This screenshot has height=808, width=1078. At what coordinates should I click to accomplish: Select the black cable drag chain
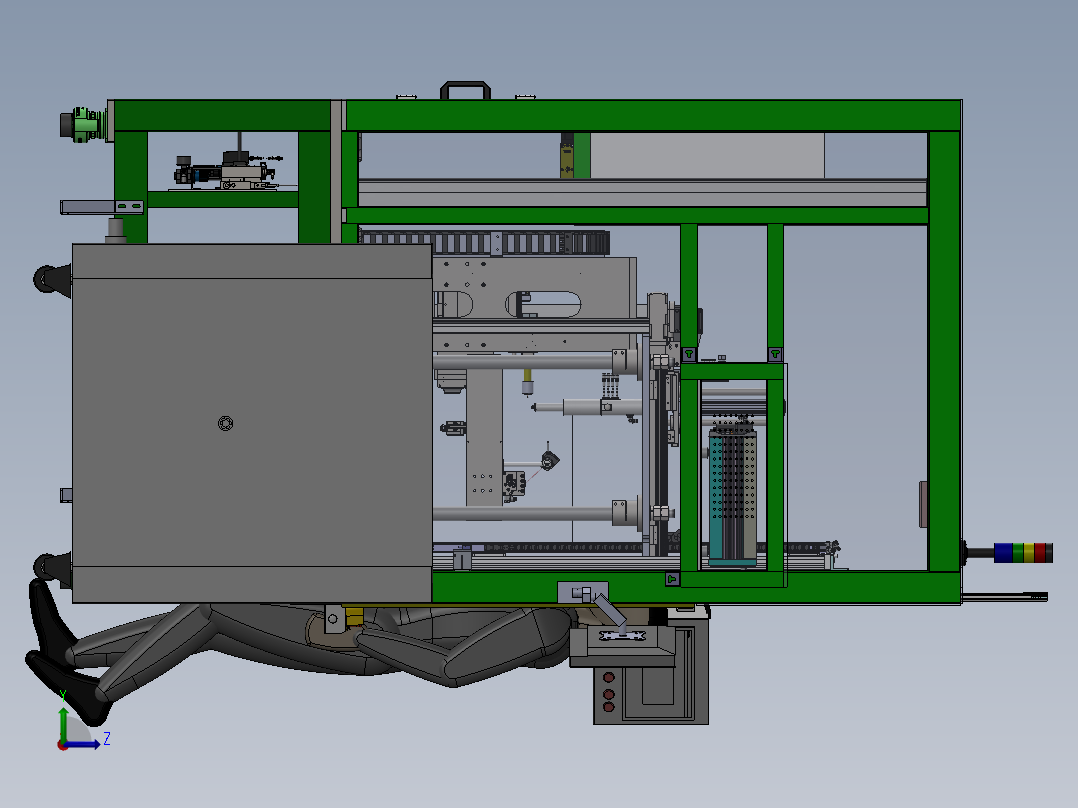[485, 242]
